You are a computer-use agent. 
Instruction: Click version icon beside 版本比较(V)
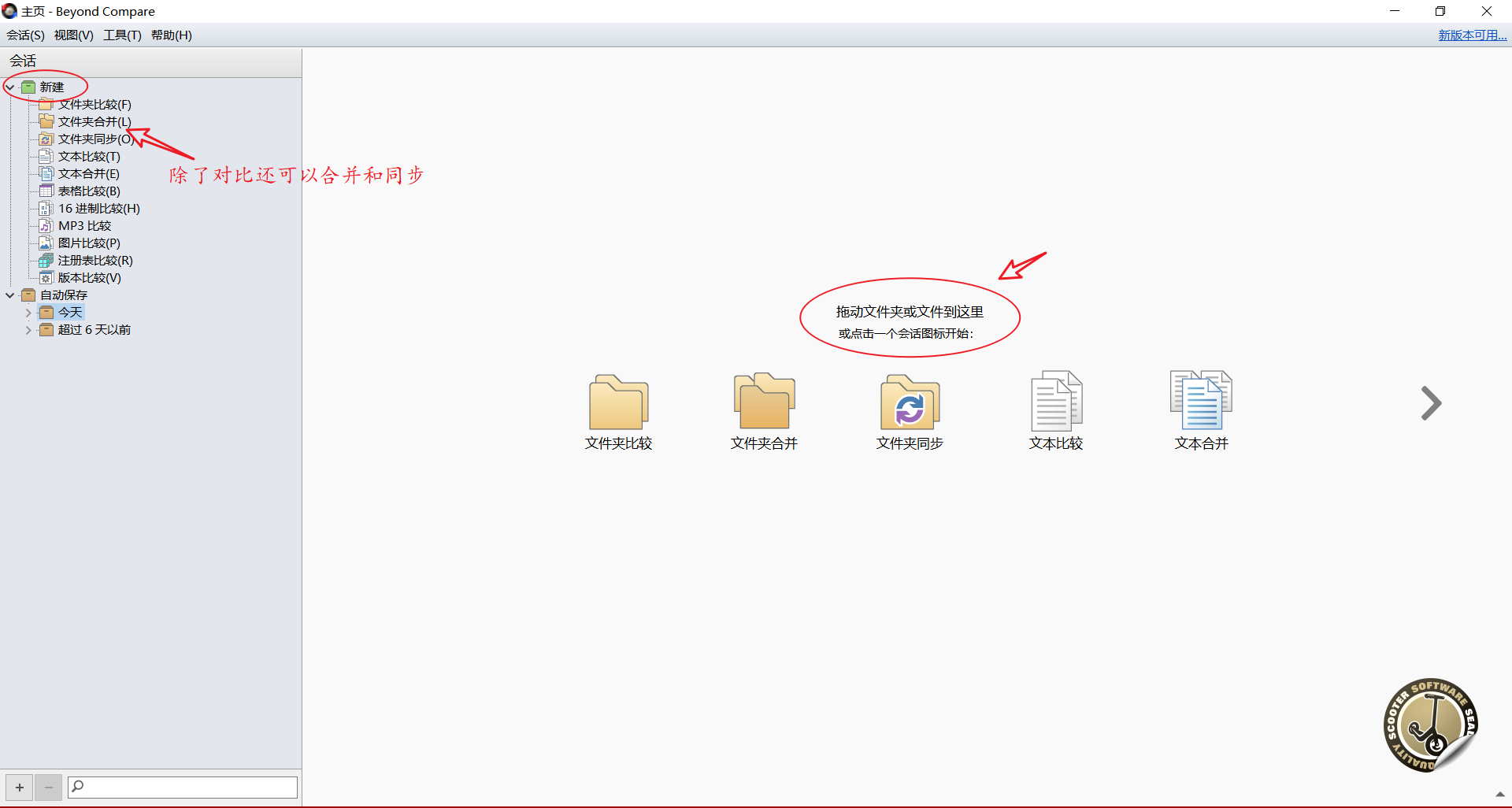tap(46, 277)
